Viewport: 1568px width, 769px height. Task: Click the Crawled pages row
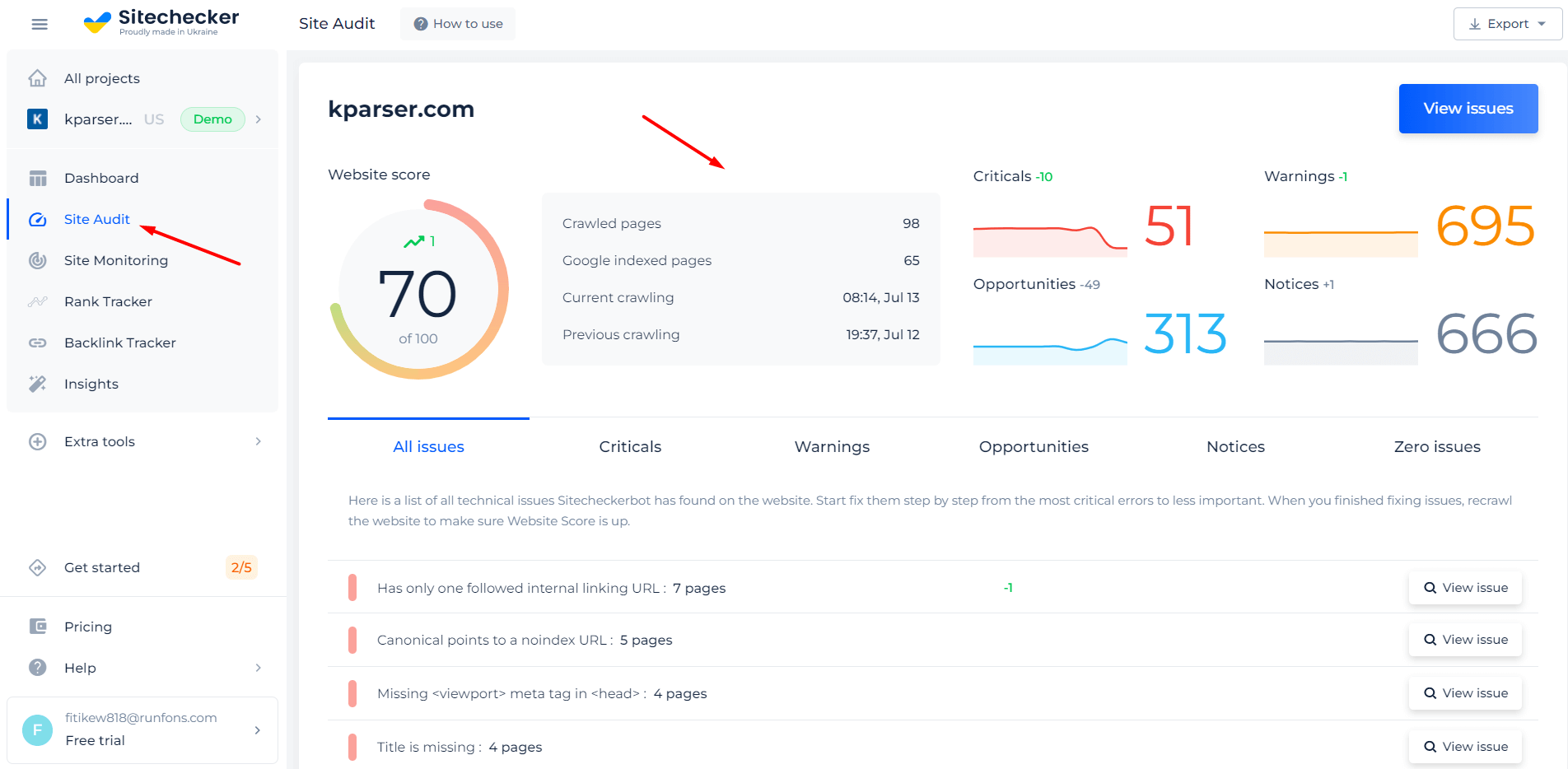(x=741, y=223)
